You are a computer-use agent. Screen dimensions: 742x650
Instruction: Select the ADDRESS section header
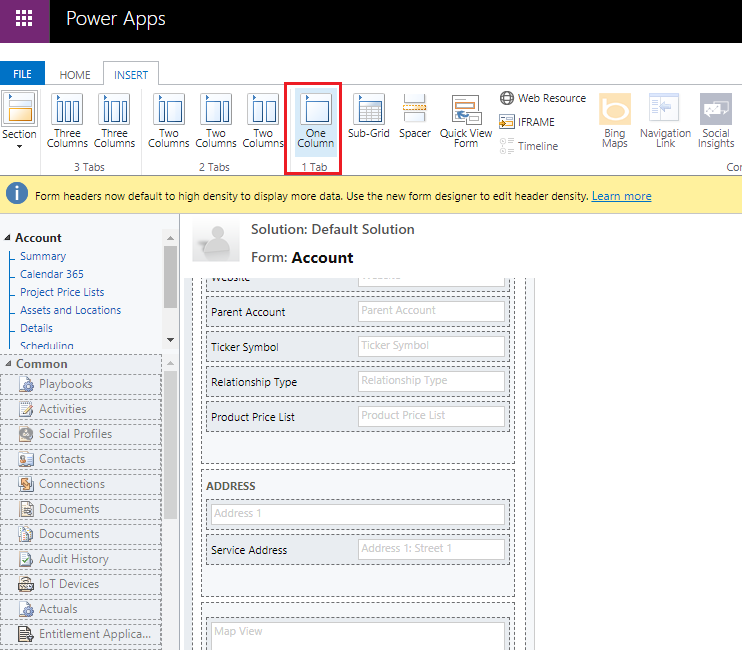[231, 486]
